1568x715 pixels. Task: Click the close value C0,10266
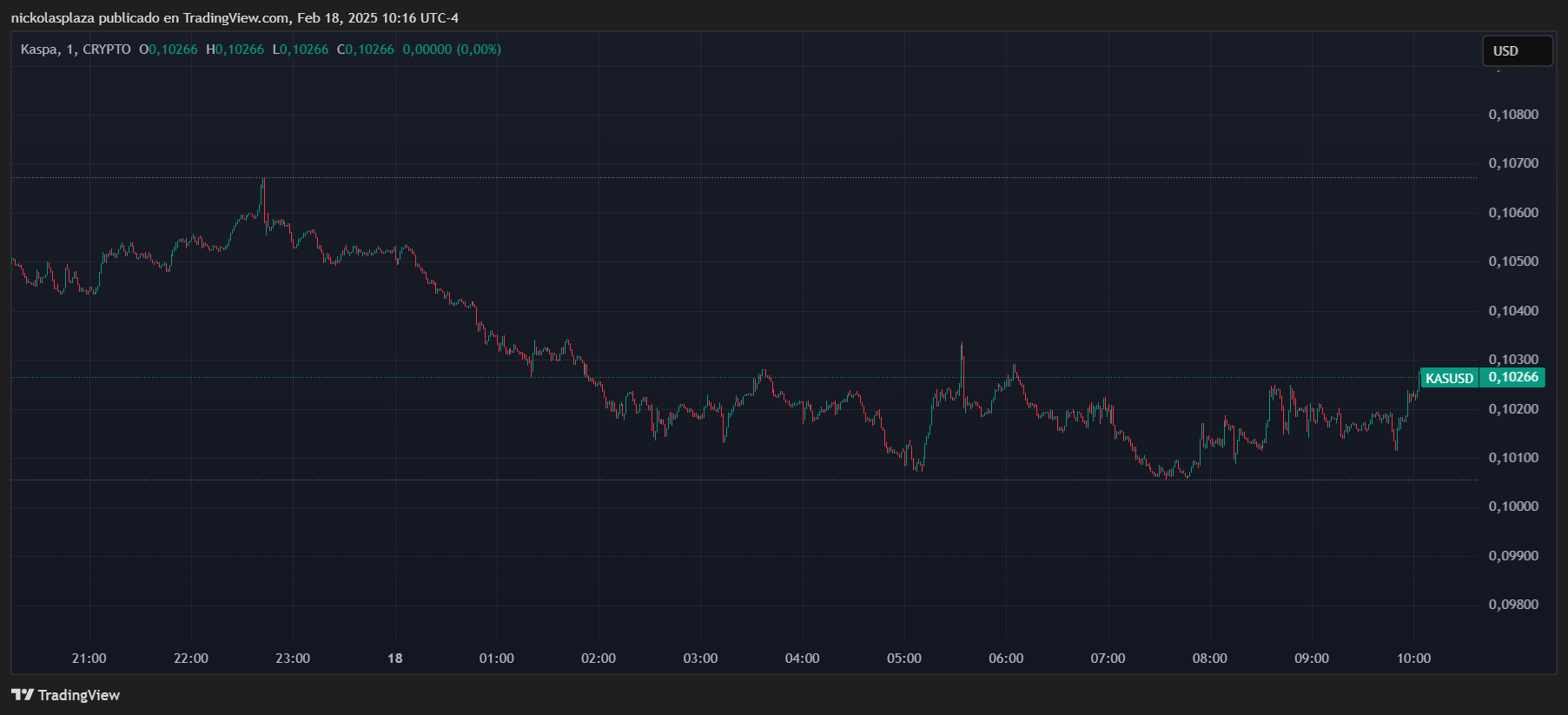pos(366,50)
